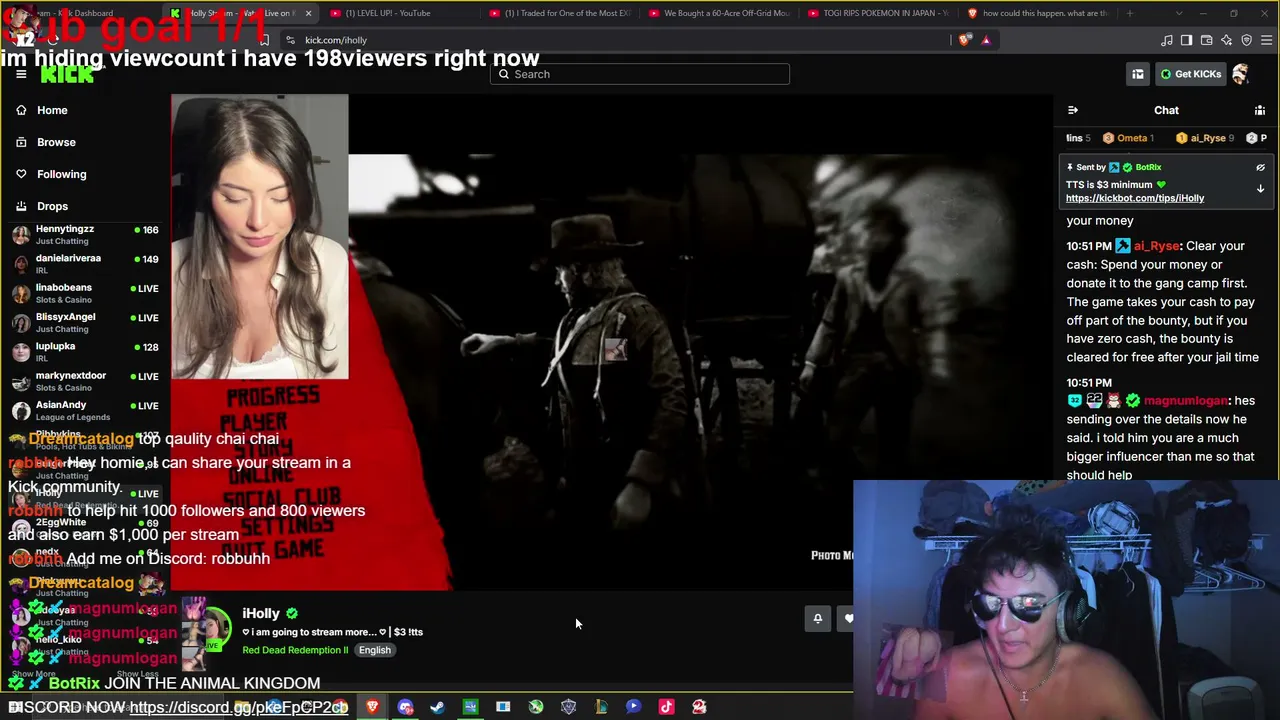Switch to the 60-Acre Off-Grid tab

[718, 13]
